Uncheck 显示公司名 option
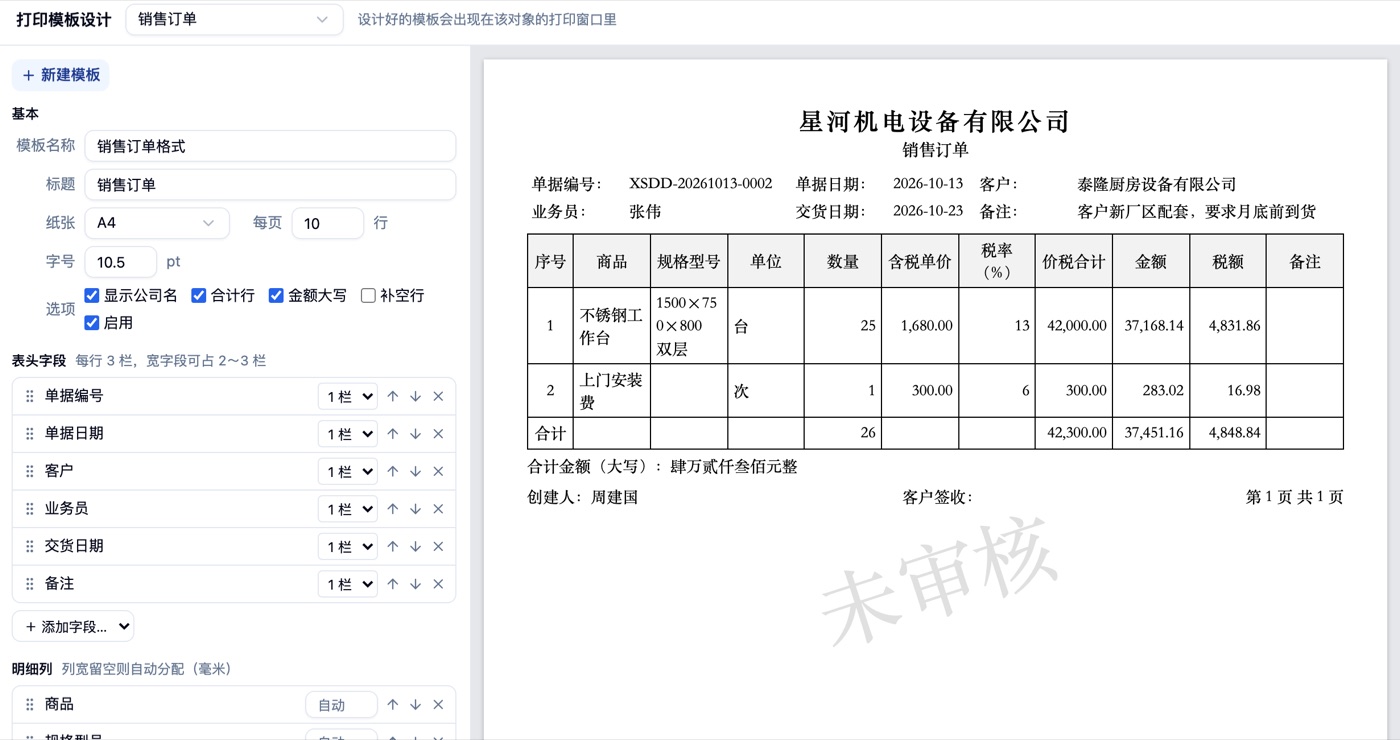This screenshot has height=740, width=1400. click(92, 296)
